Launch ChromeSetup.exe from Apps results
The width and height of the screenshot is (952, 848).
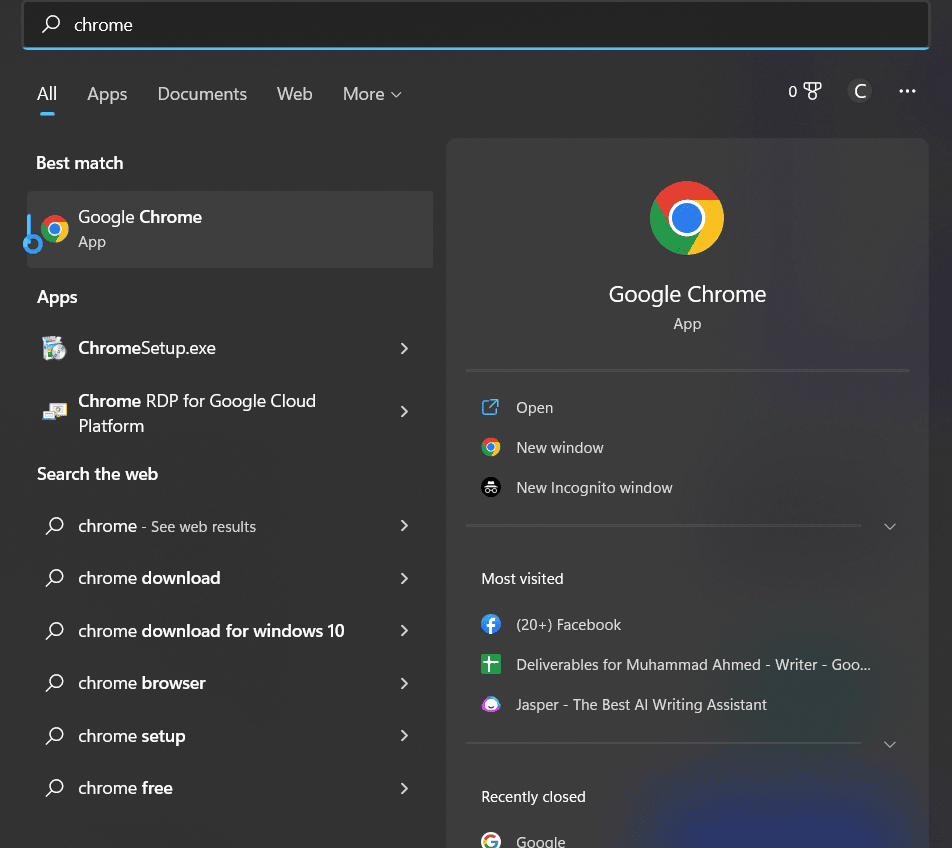[x=147, y=348]
